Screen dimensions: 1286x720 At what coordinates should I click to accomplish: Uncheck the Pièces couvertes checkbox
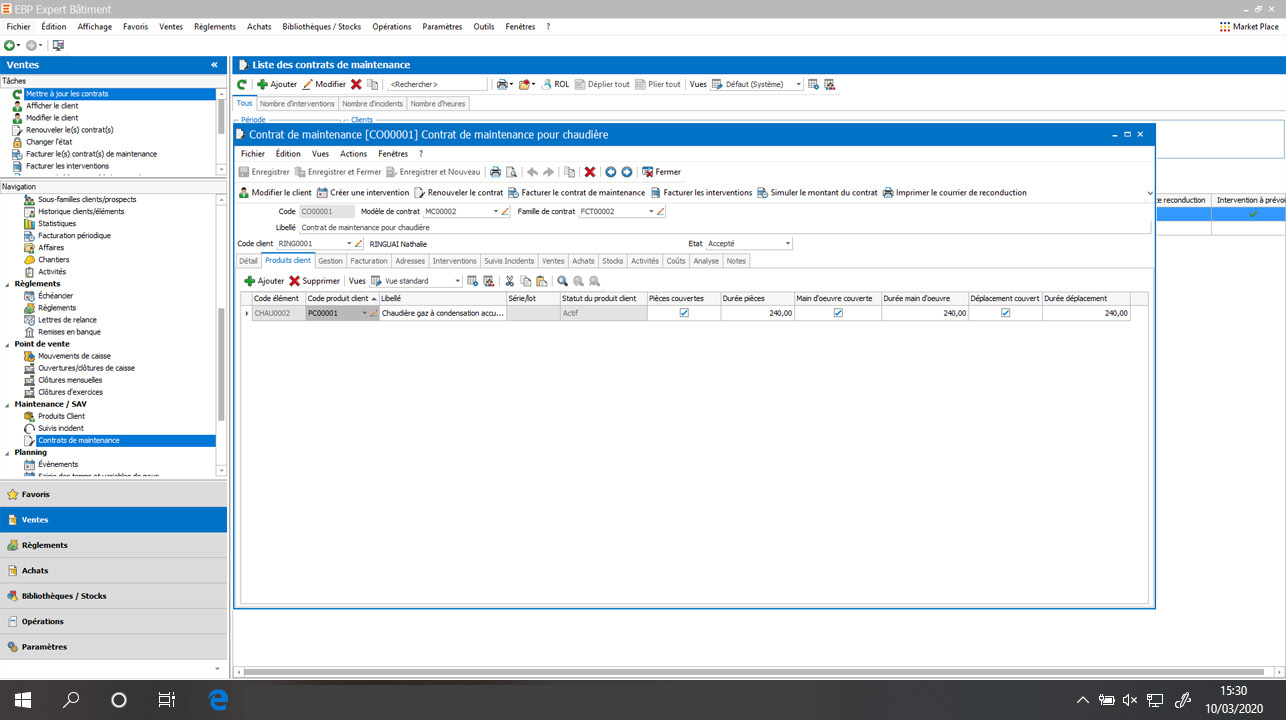[684, 313]
